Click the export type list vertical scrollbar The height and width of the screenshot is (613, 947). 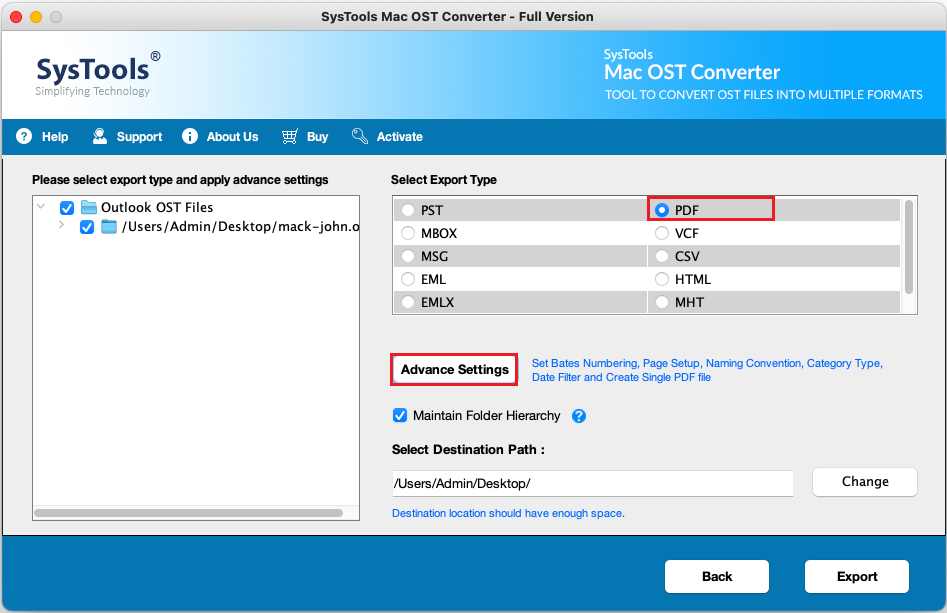click(x=909, y=246)
